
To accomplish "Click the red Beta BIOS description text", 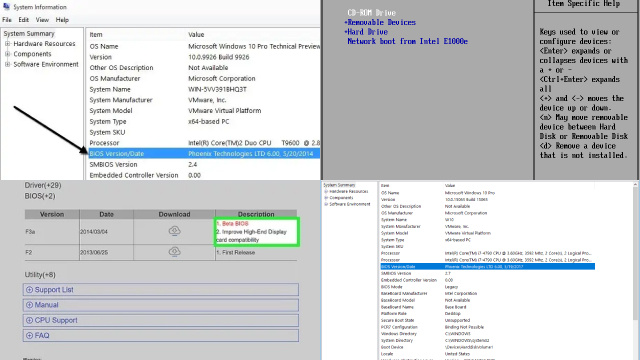I will click(232, 224).
